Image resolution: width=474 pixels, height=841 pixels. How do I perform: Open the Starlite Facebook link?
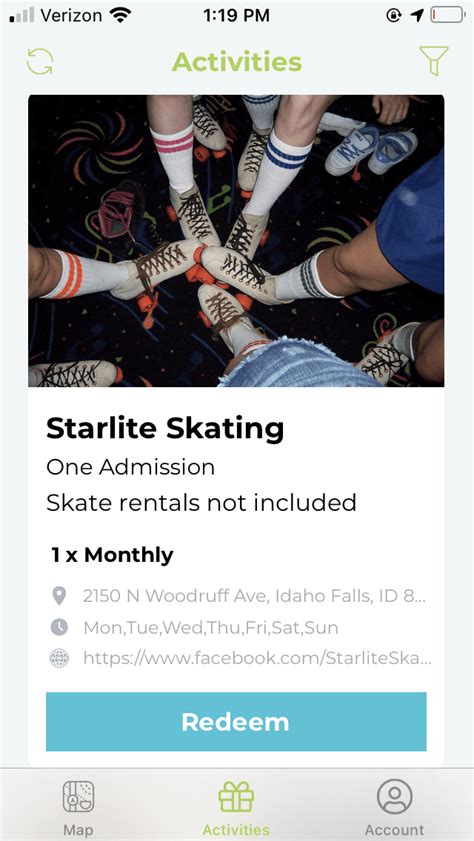pos(257,659)
